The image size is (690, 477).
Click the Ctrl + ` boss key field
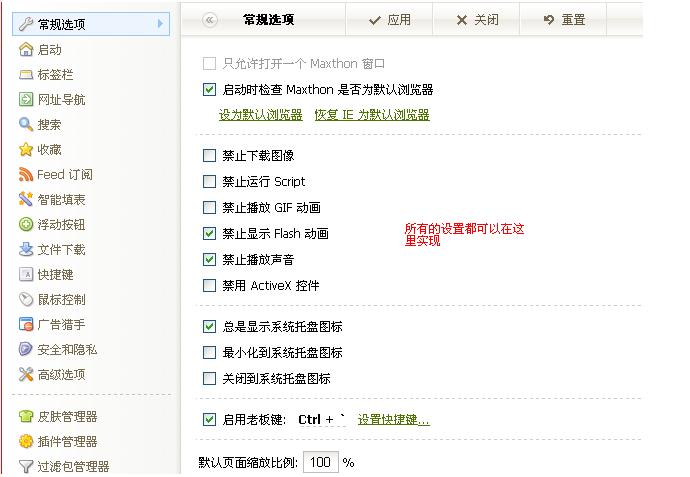[x=321, y=419]
